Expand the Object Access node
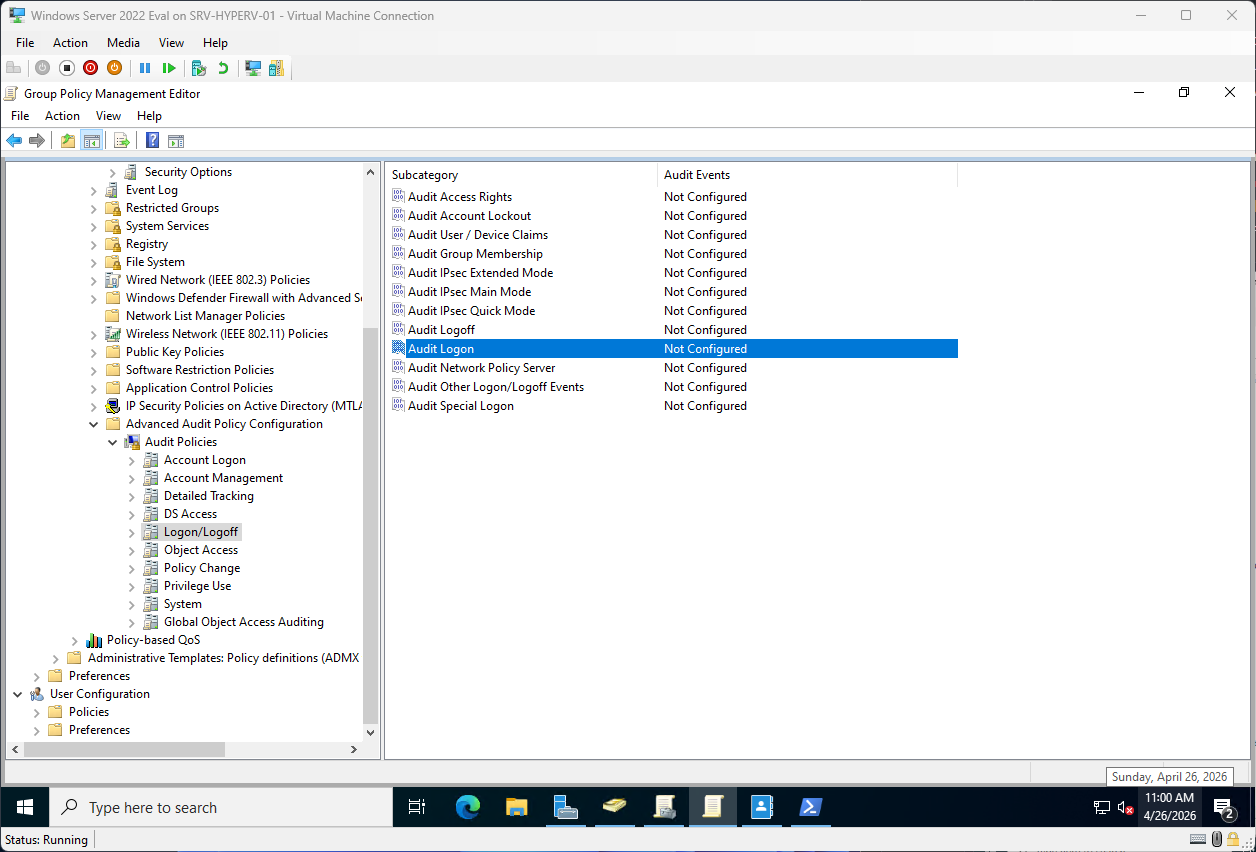1256x852 pixels. [132, 550]
